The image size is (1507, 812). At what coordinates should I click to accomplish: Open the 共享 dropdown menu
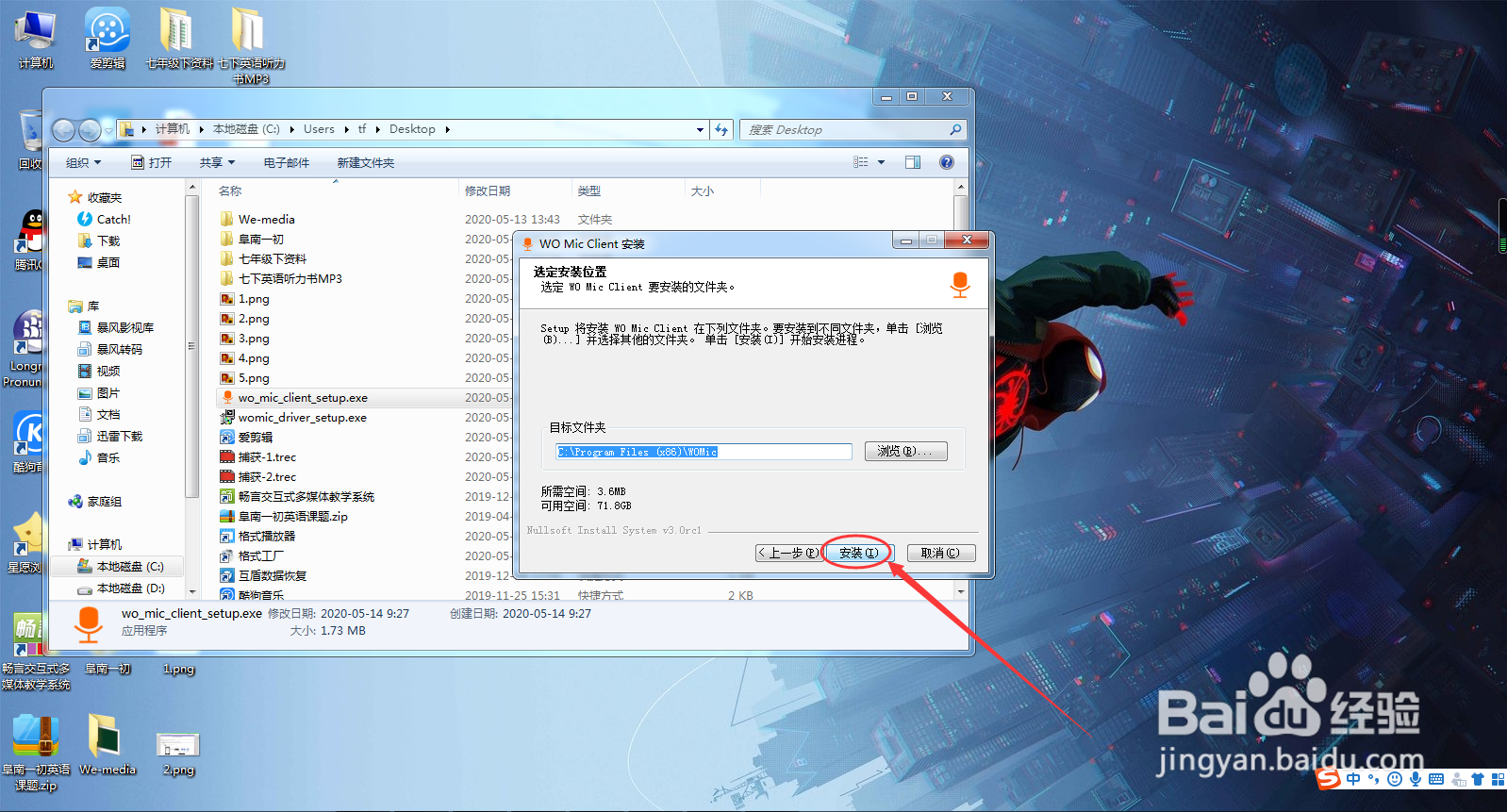pos(217,162)
